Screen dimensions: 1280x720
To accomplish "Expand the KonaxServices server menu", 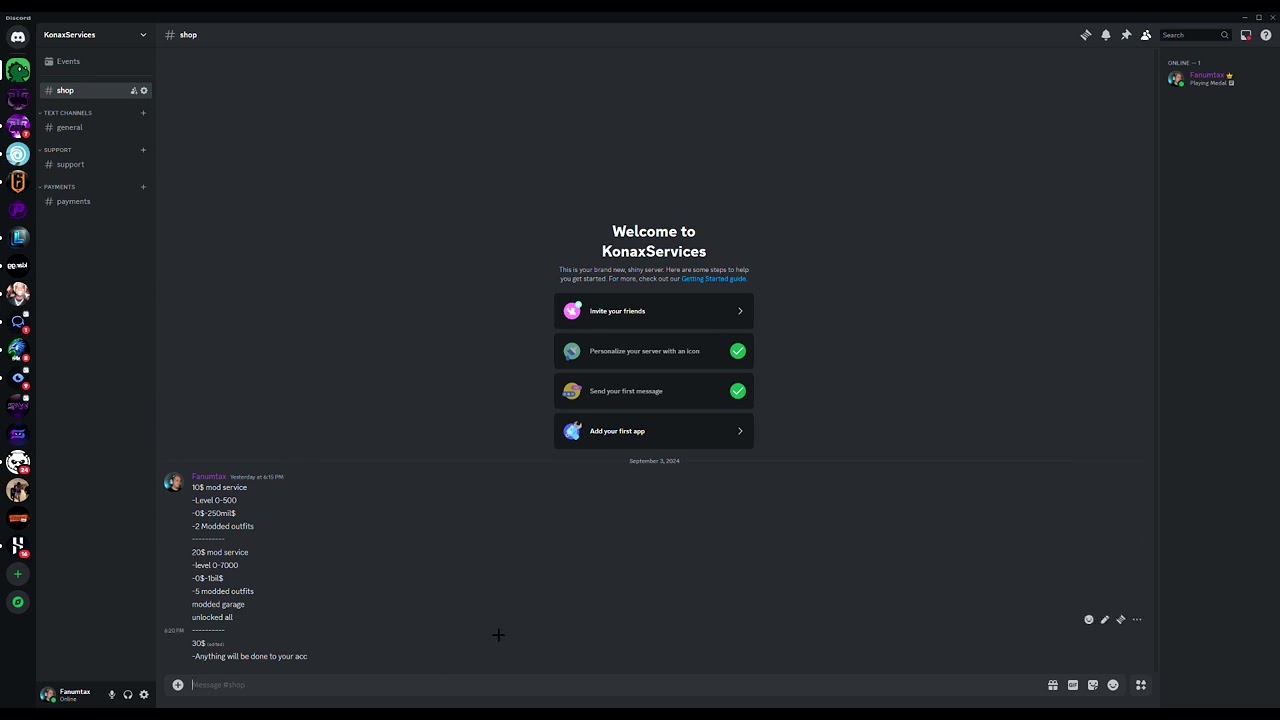I will [96, 35].
